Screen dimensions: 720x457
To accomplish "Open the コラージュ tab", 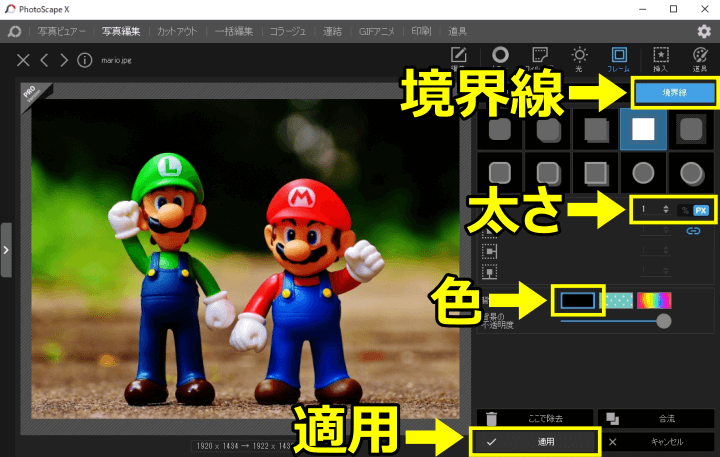I will (x=287, y=31).
